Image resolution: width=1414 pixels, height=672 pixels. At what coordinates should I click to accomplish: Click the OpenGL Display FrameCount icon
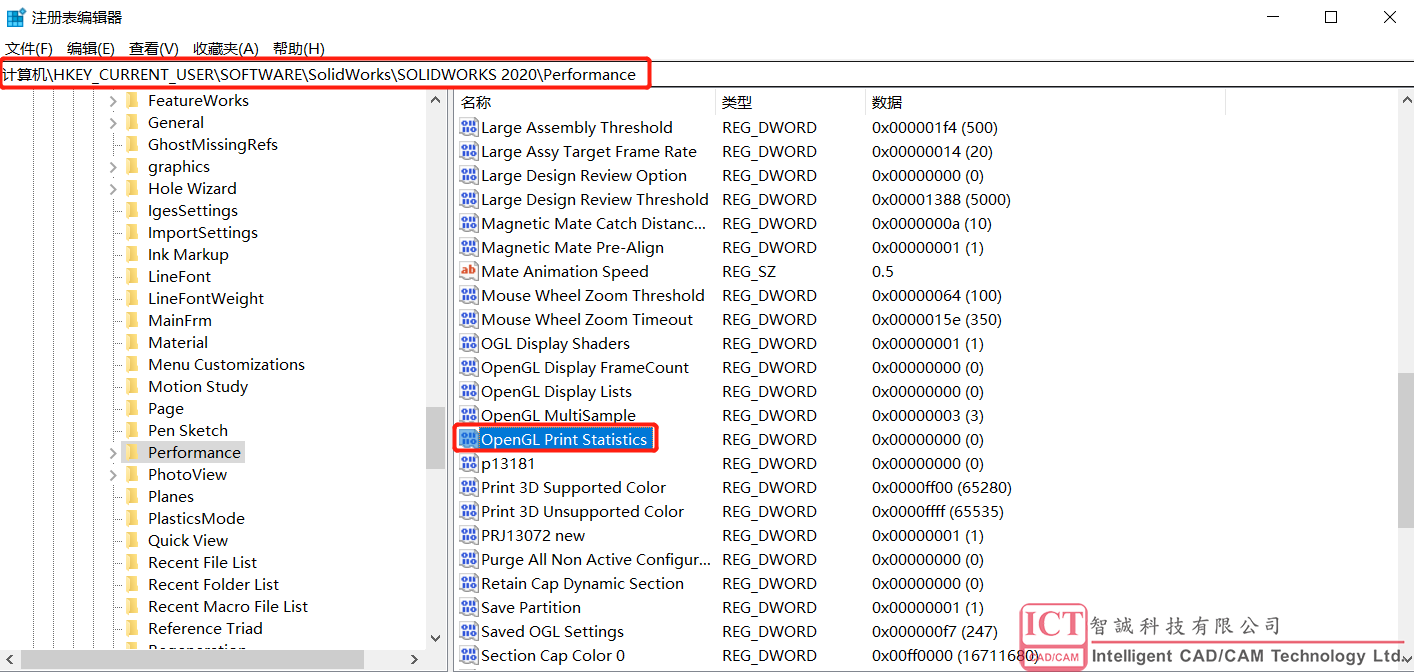coord(469,367)
